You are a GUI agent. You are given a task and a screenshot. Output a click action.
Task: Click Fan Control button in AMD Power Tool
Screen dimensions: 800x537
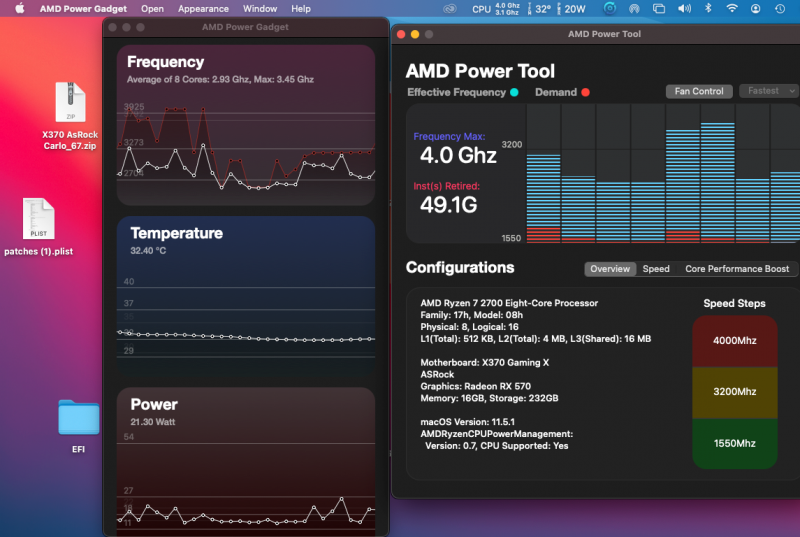click(699, 91)
